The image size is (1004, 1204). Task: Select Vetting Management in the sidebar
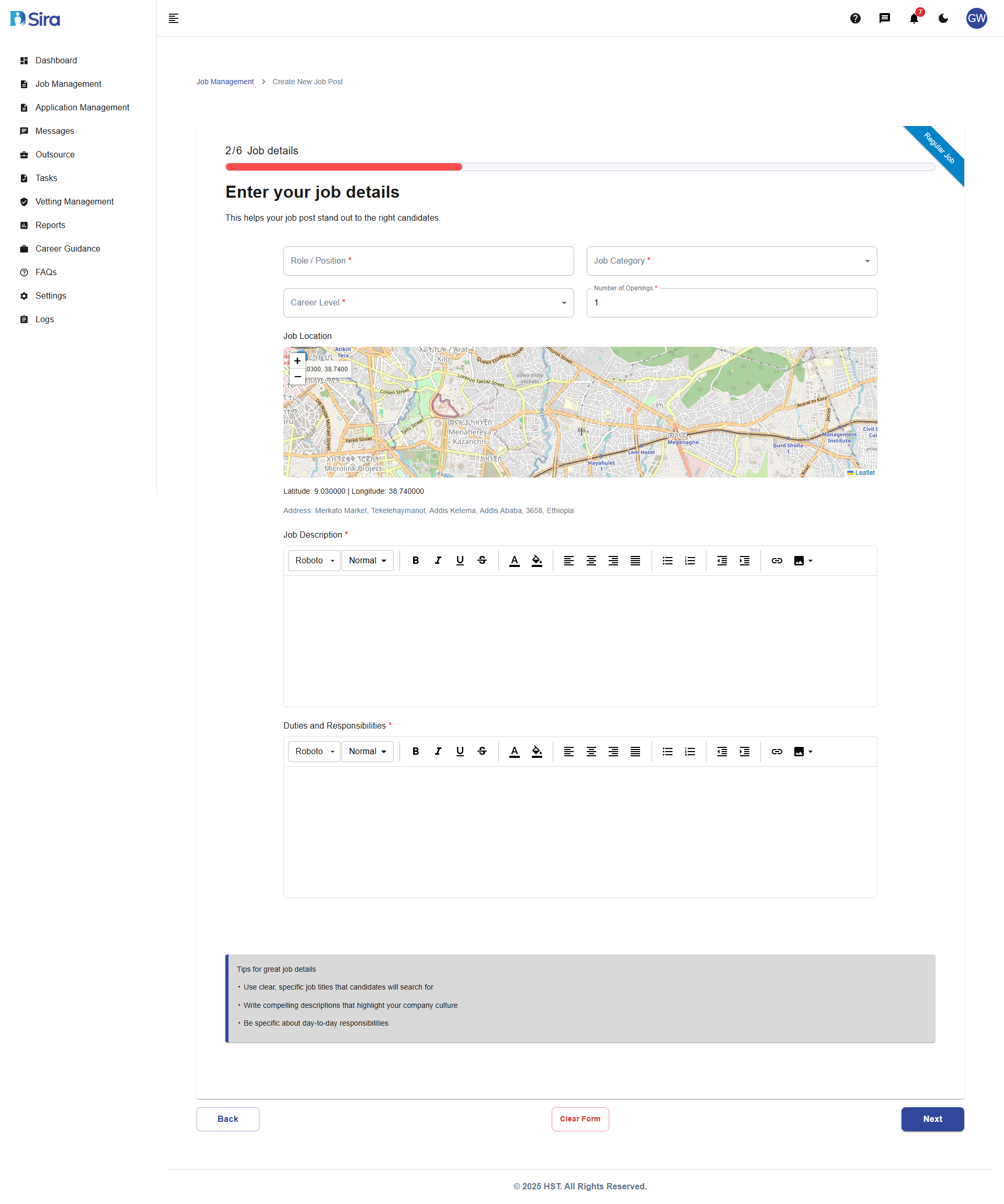(x=74, y=201)
